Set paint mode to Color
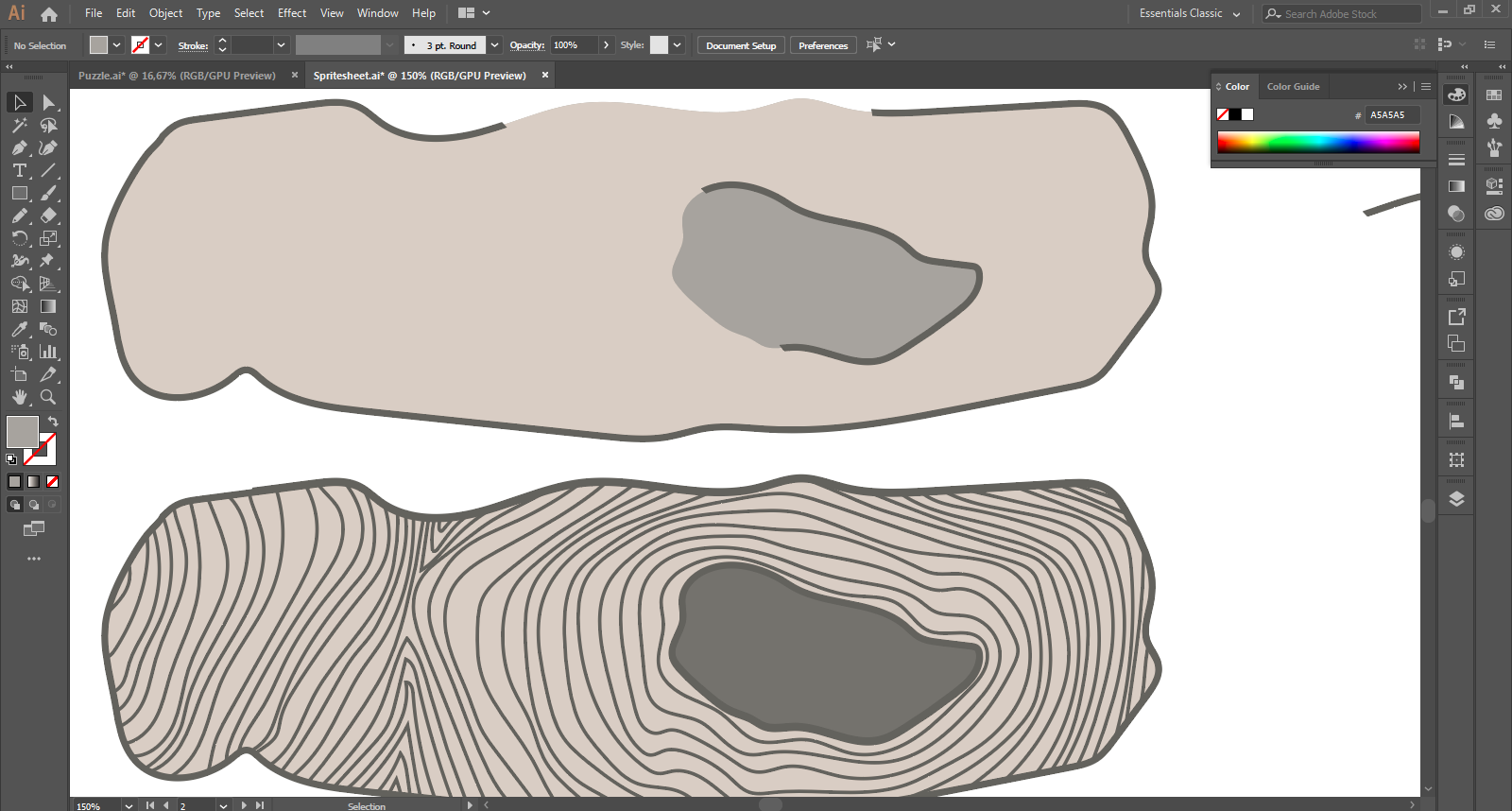 (x=14, y=481)
